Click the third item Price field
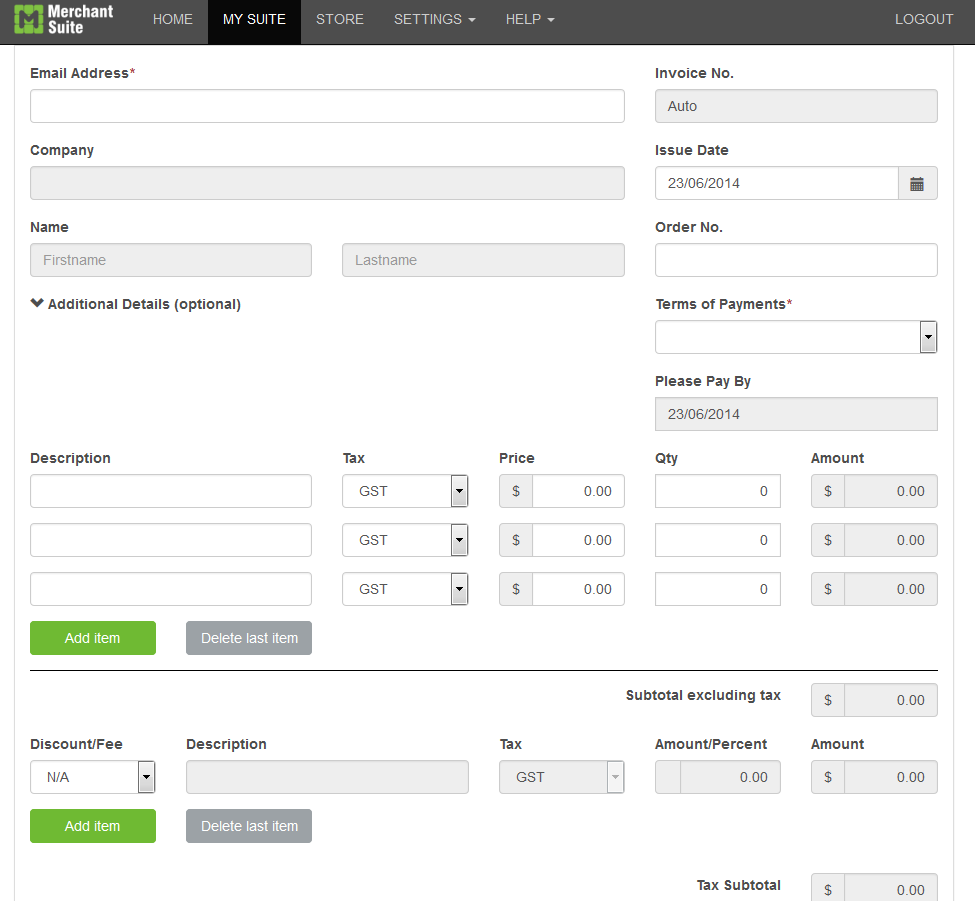975x901 pixels. [x=578, y=589]
